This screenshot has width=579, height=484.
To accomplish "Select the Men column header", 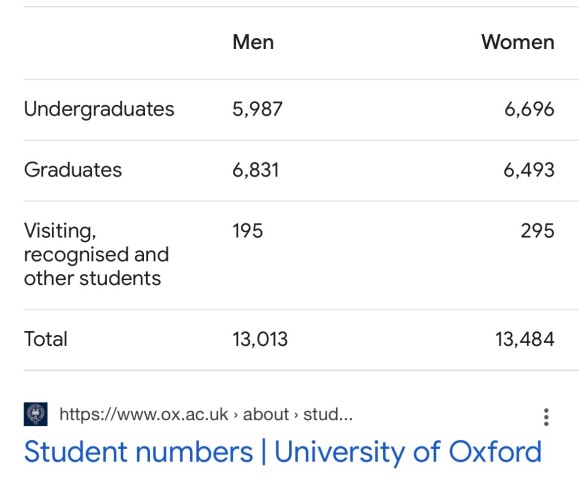I will click(x=253, y=42).
